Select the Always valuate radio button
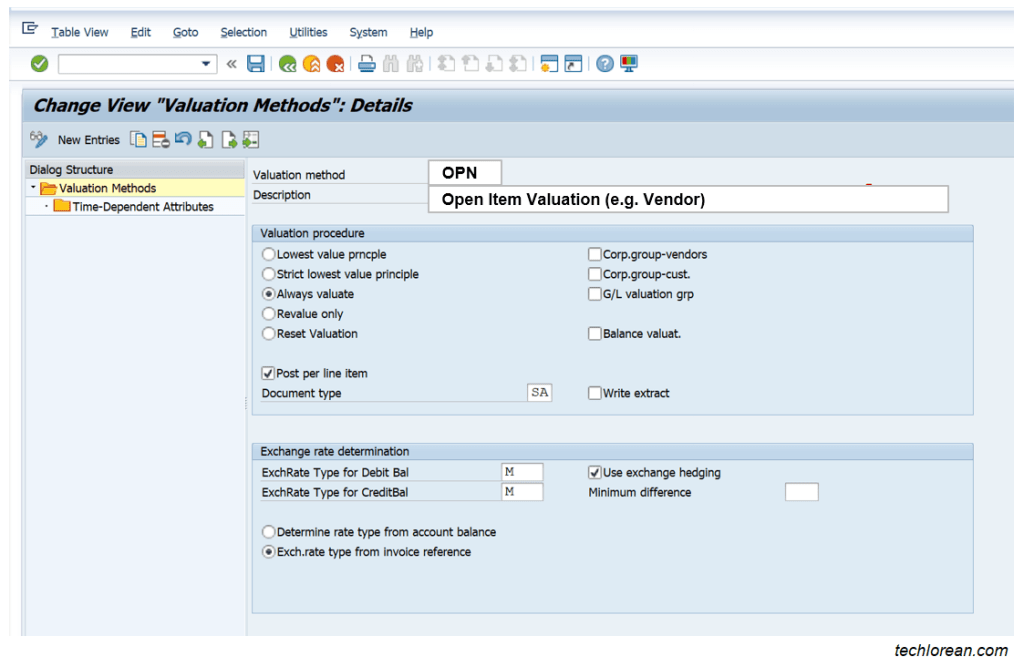 [x=268, y=293]
